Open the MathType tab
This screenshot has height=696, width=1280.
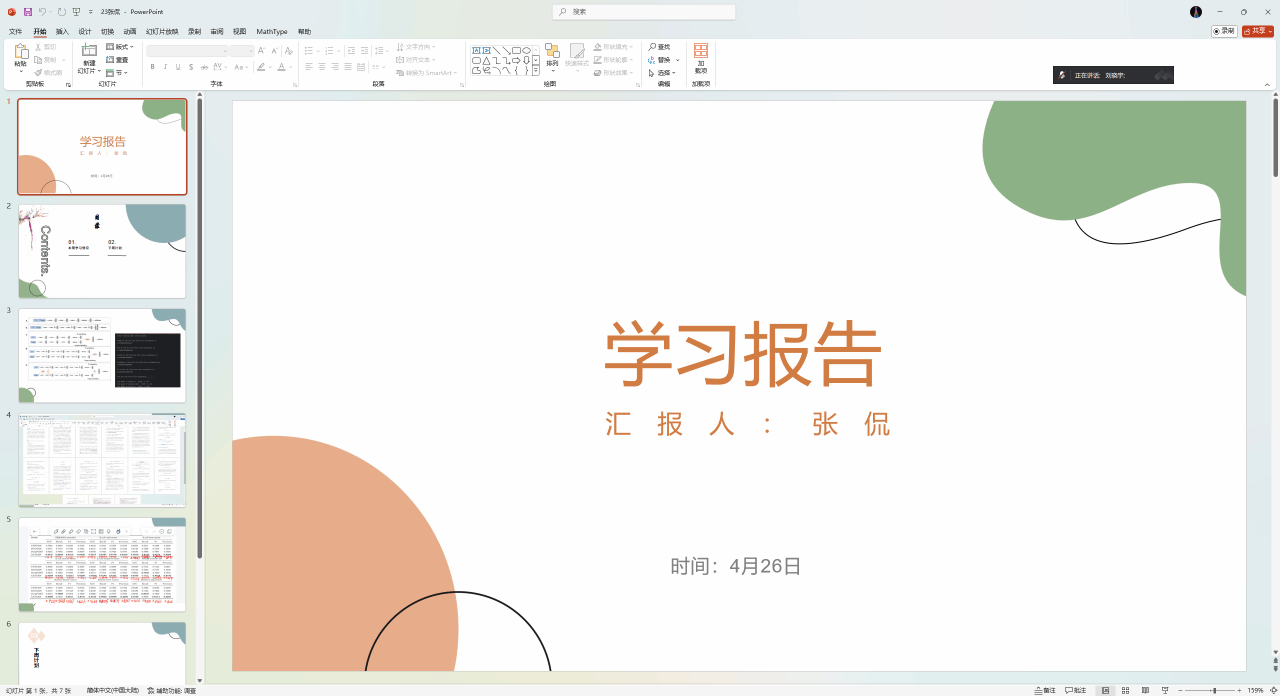point(272,32)
